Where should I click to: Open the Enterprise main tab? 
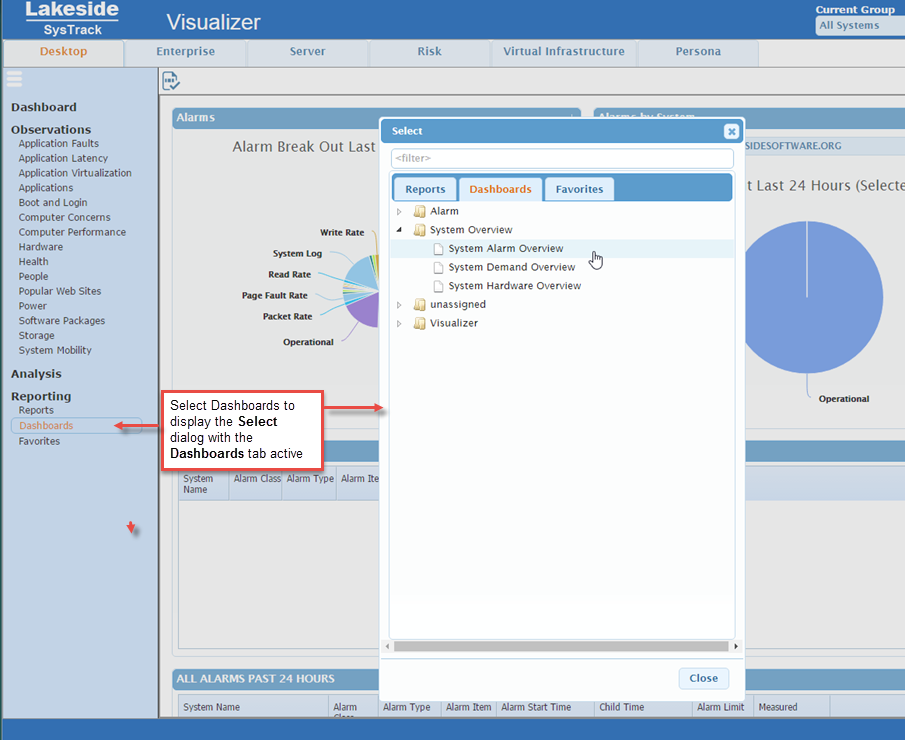pos(185,52)
